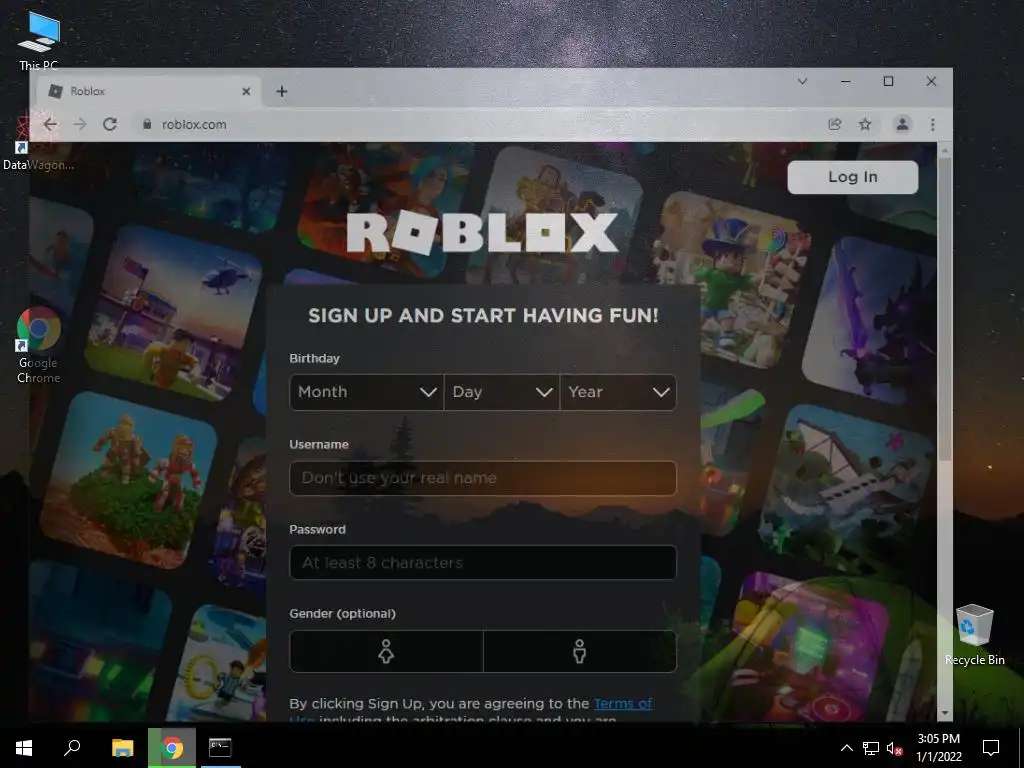Click the Chrome taskbar icon

pyautogui.click(x=172, y=748)
